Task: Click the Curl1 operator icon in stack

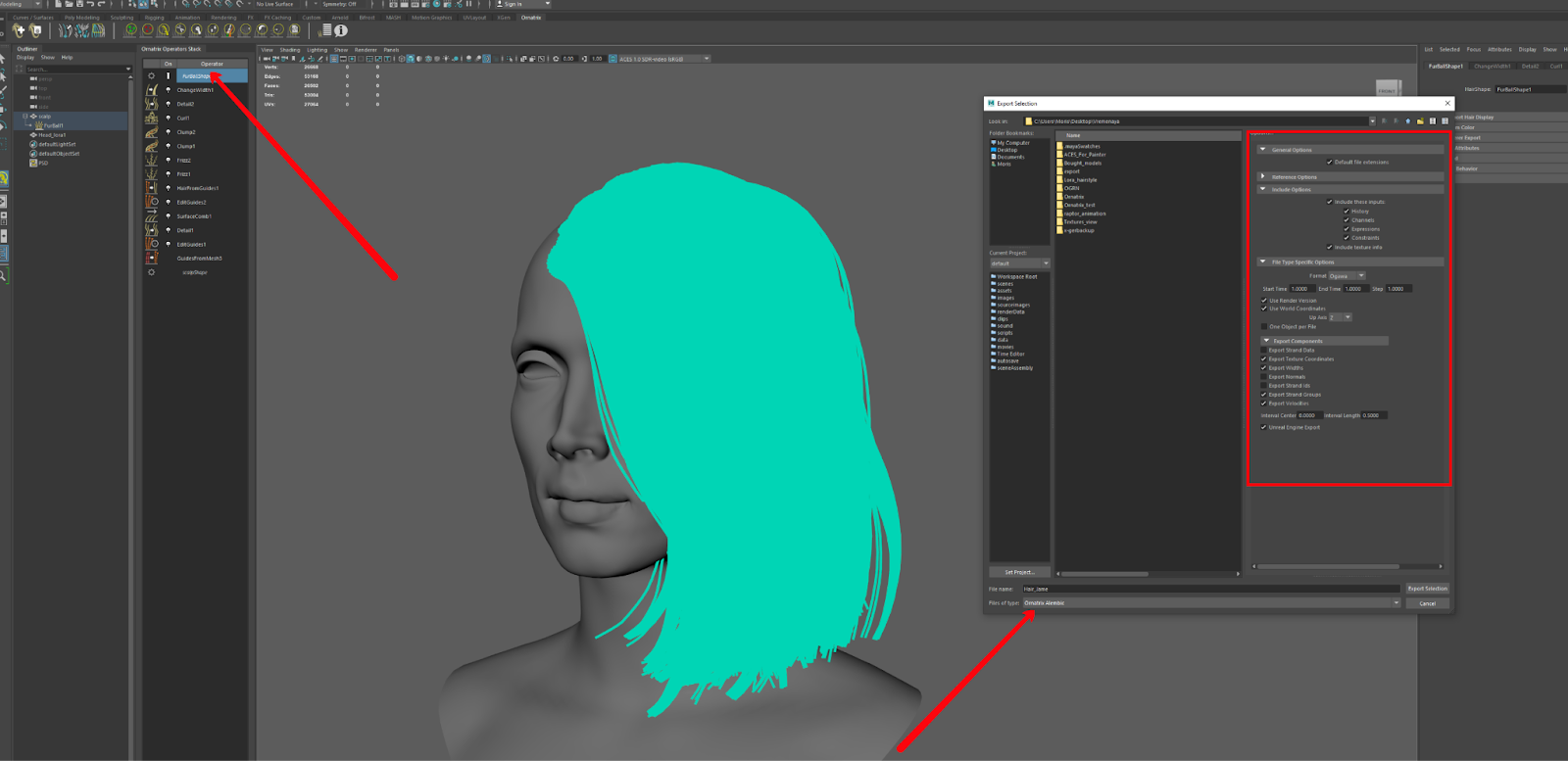Action: point(152,118)
